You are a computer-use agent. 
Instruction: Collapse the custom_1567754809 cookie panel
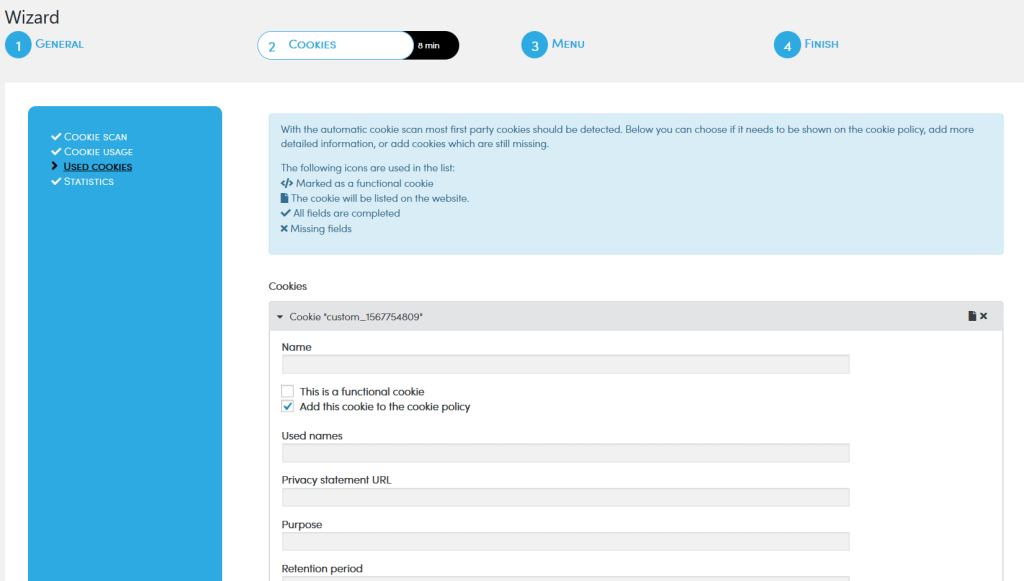(x=280, y=317)
